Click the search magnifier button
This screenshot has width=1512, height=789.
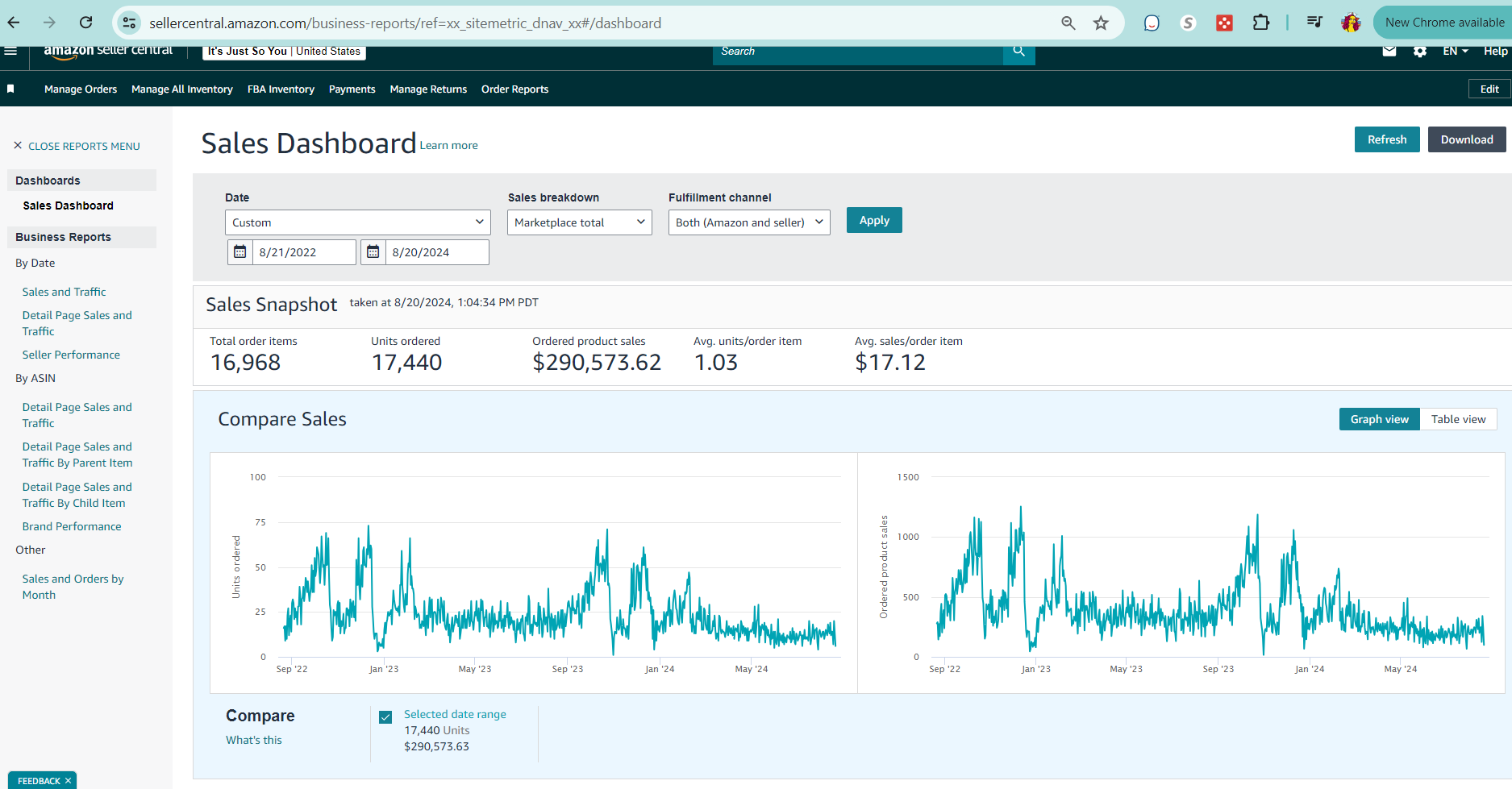click(1018, 52)
